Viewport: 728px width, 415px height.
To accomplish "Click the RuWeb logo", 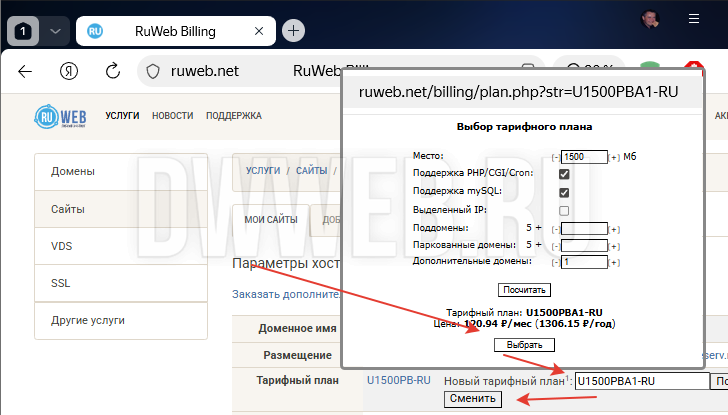I will pyautogui.click(x=59, y=116).
